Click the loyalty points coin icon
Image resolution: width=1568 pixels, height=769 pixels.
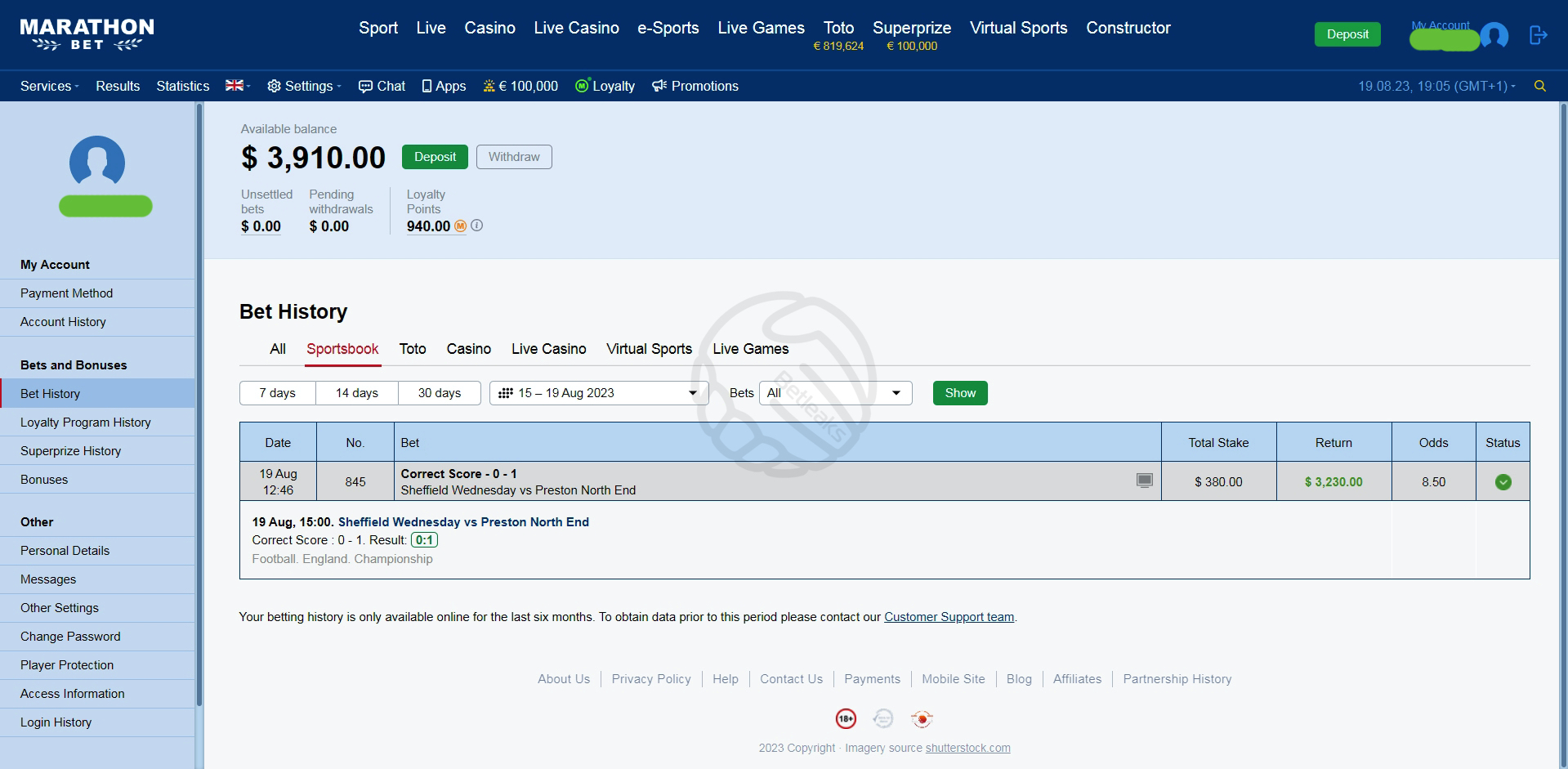(x=460, y=226)
